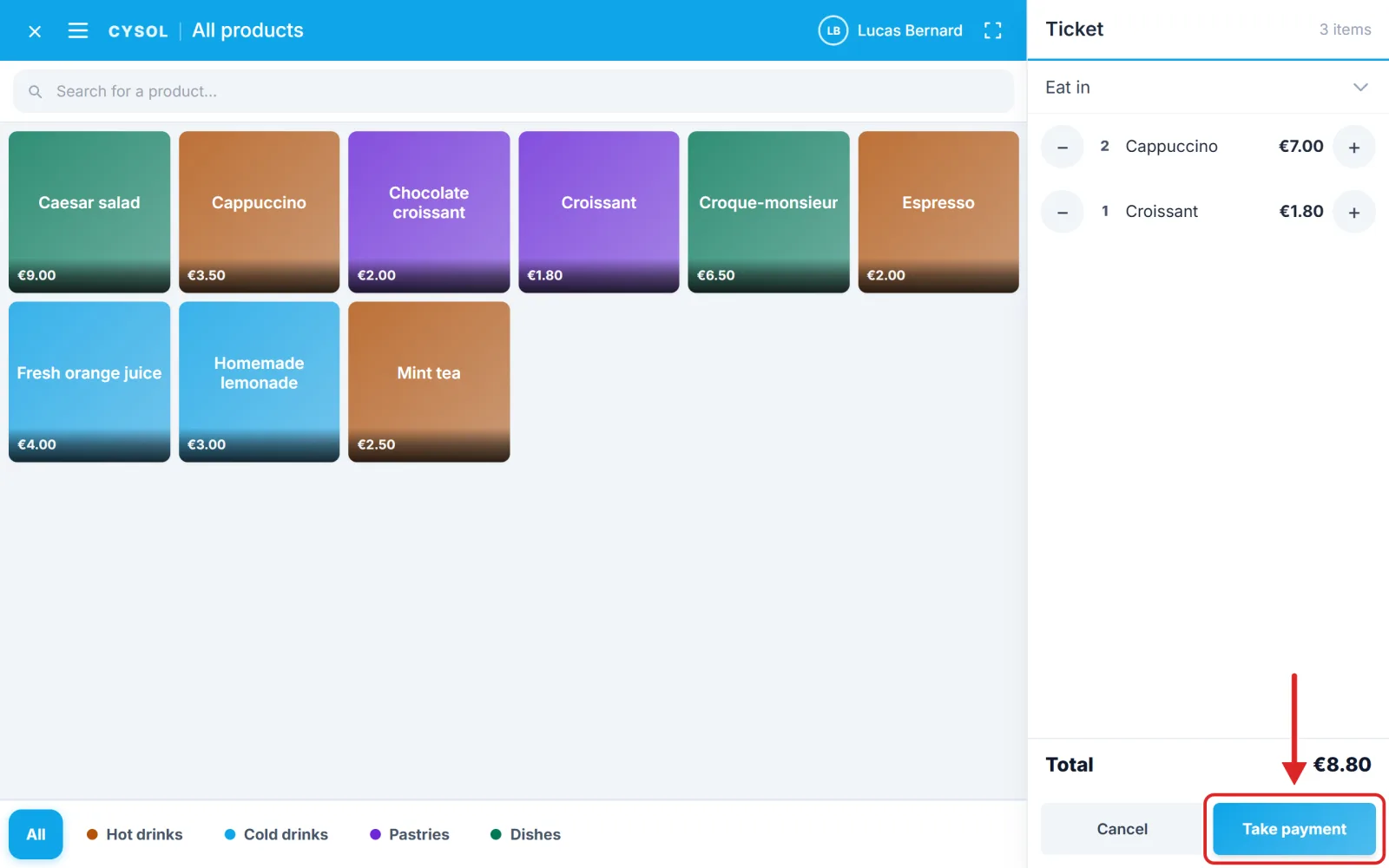
Task: Expand the Eat in dropdown
Action: point(1208,87)
